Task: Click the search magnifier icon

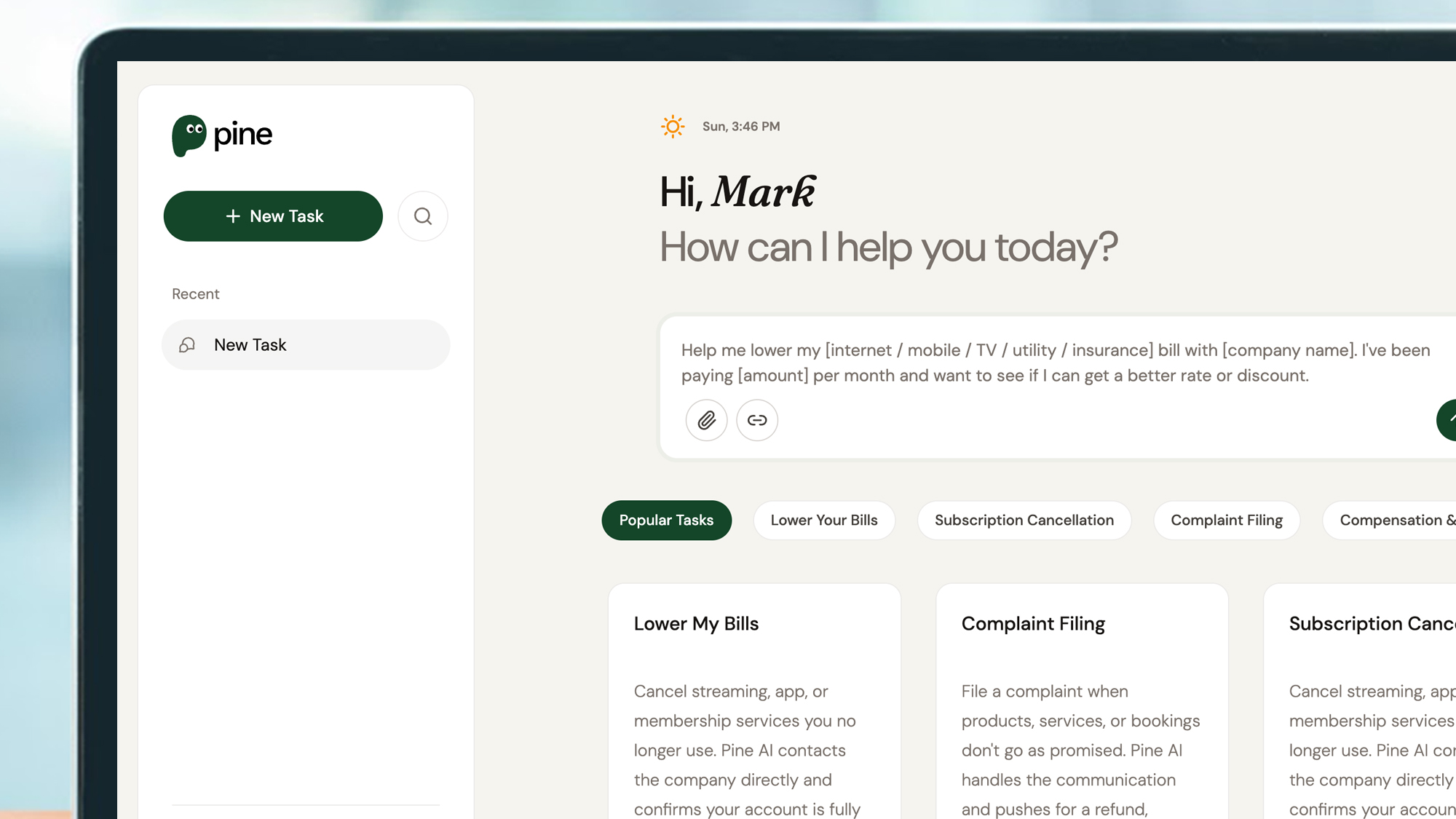Action: pyautogui.click(x=423, y=216)
